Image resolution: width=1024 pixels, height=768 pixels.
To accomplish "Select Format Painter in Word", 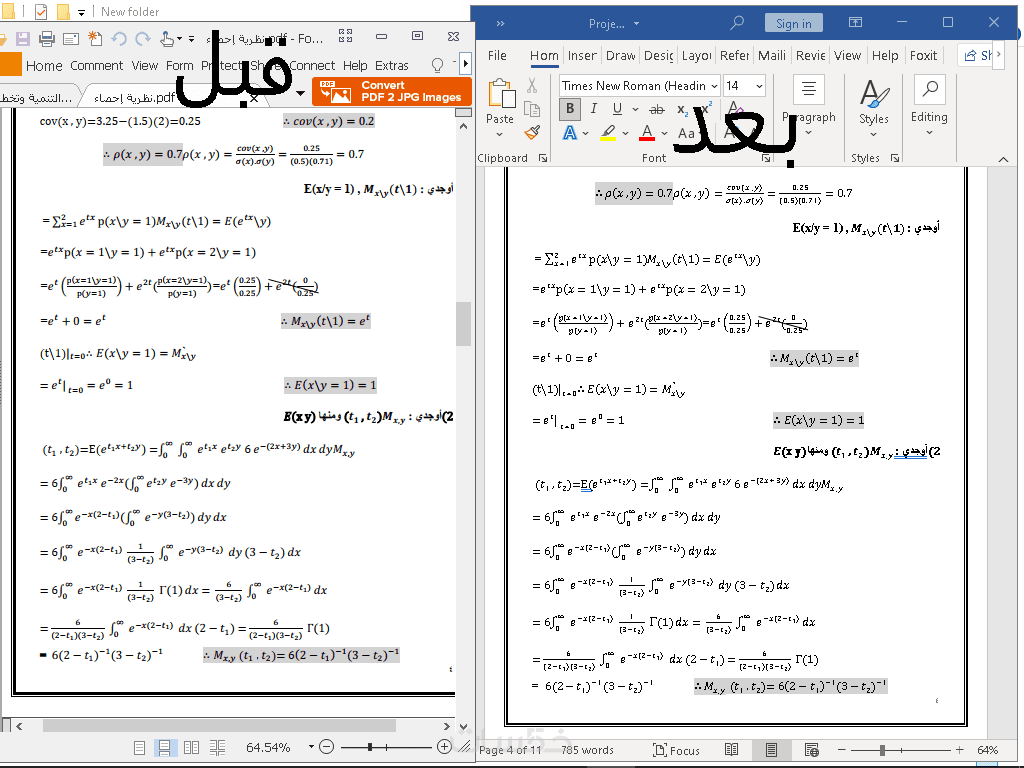I will click(x=532, y=133).
